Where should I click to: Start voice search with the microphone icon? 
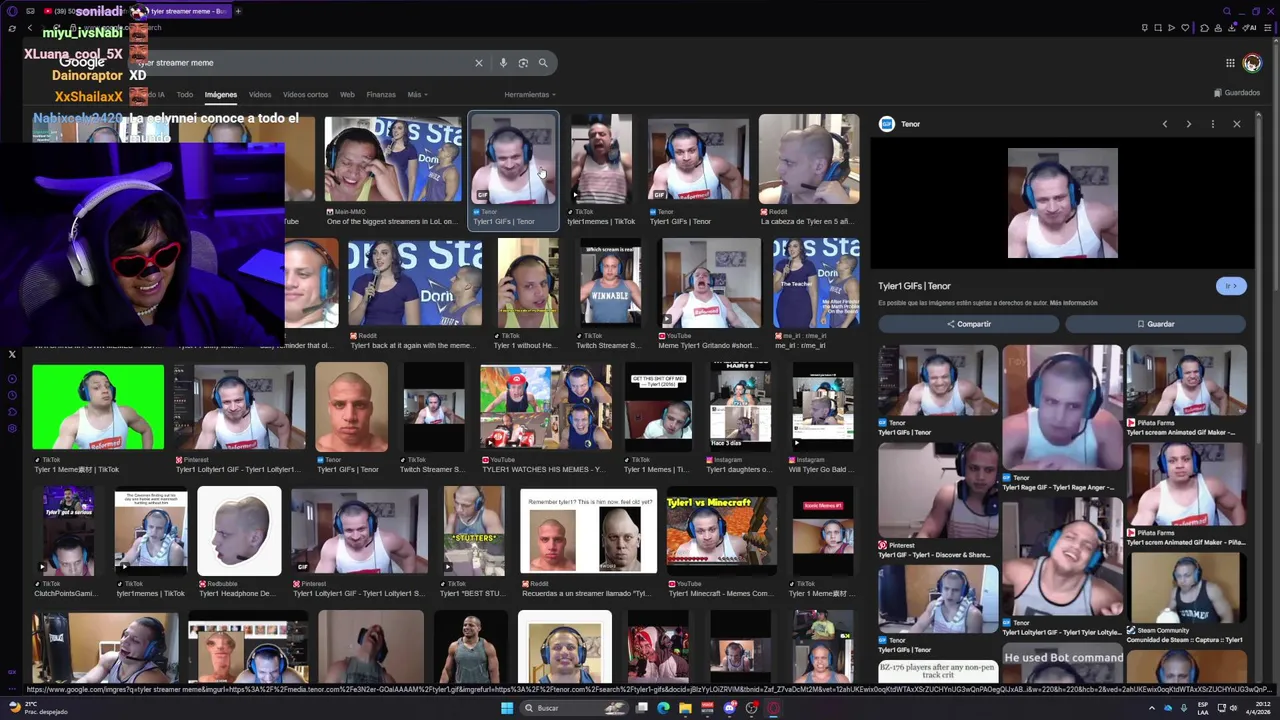coord(503,63)
